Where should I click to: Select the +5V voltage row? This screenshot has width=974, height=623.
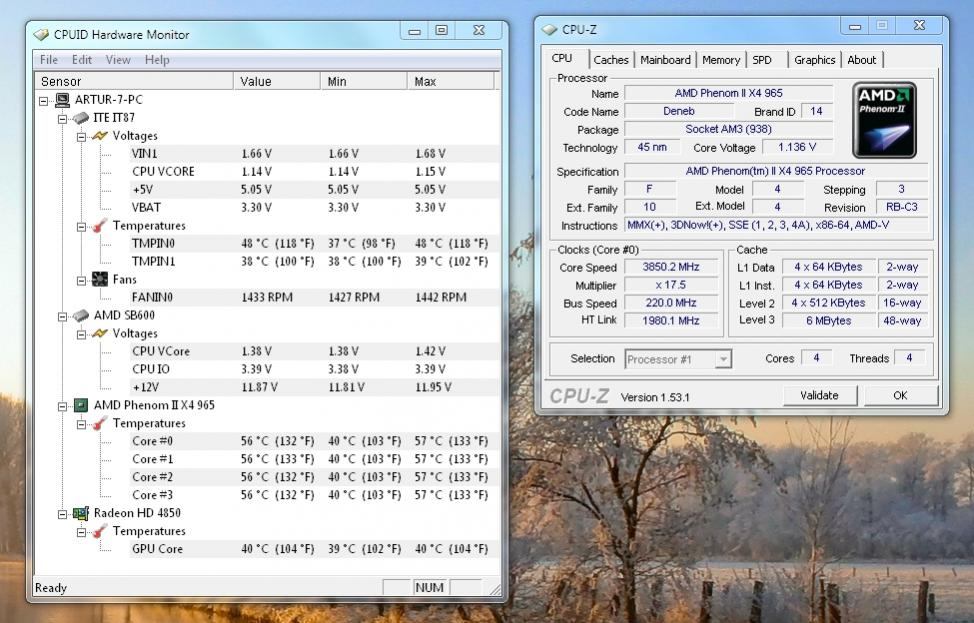click(314, 189)
